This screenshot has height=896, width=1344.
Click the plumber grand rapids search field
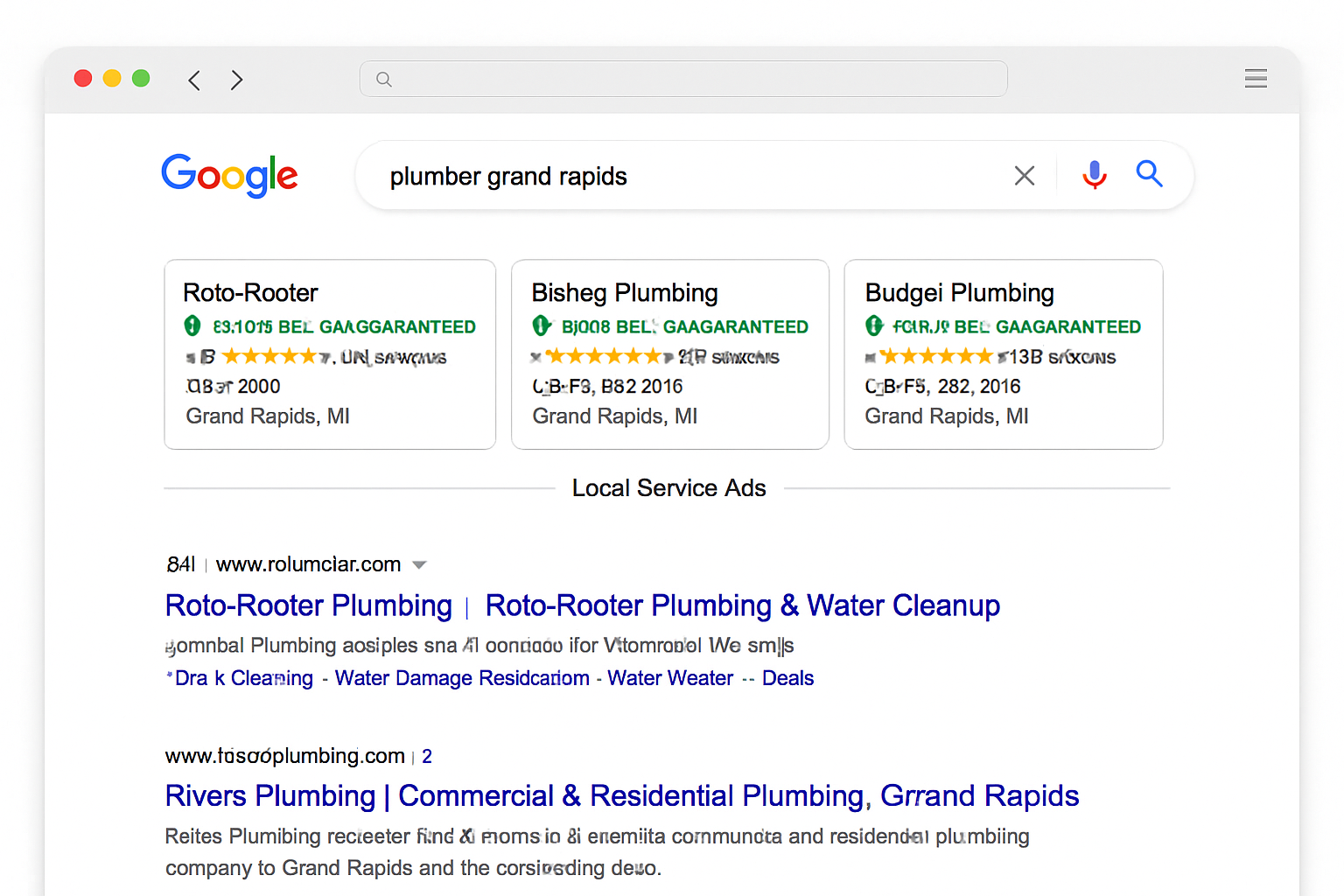tap(682, 177)
